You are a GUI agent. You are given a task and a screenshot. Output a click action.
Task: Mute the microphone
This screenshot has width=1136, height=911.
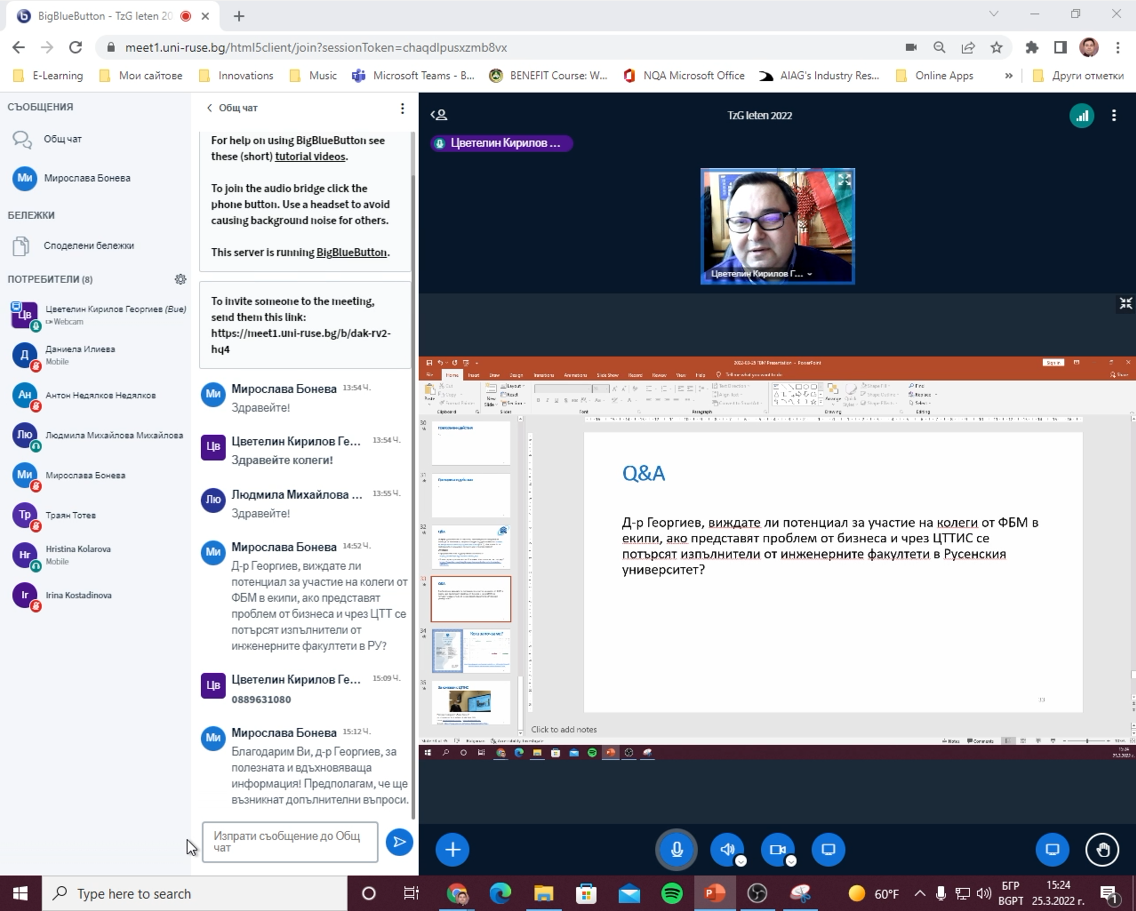point(676,849)
